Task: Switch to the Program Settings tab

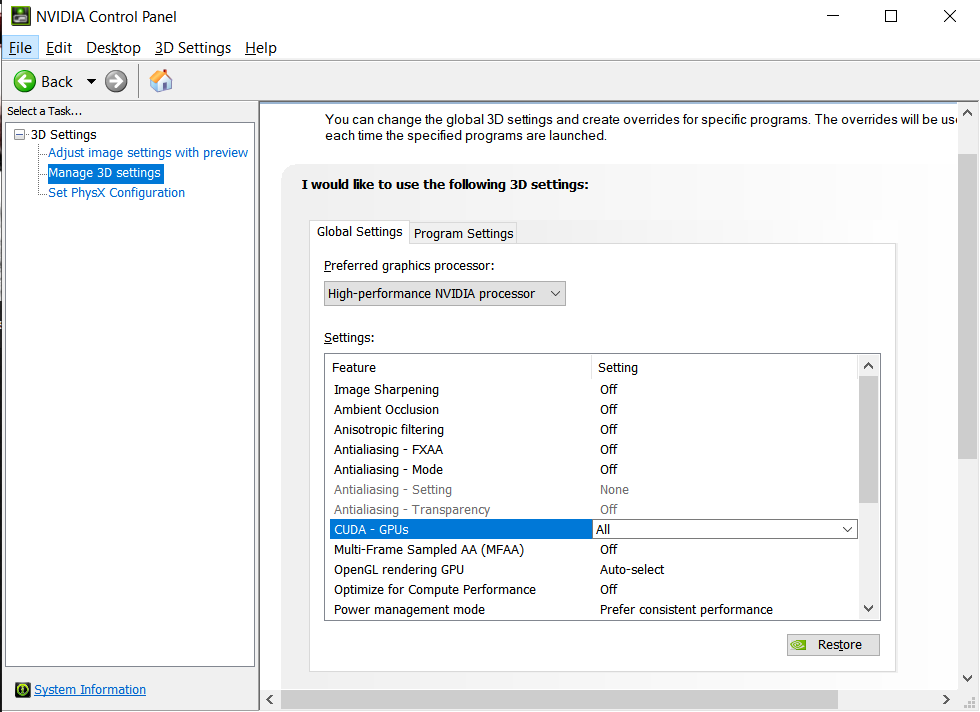Action: [x=463, y=233]
